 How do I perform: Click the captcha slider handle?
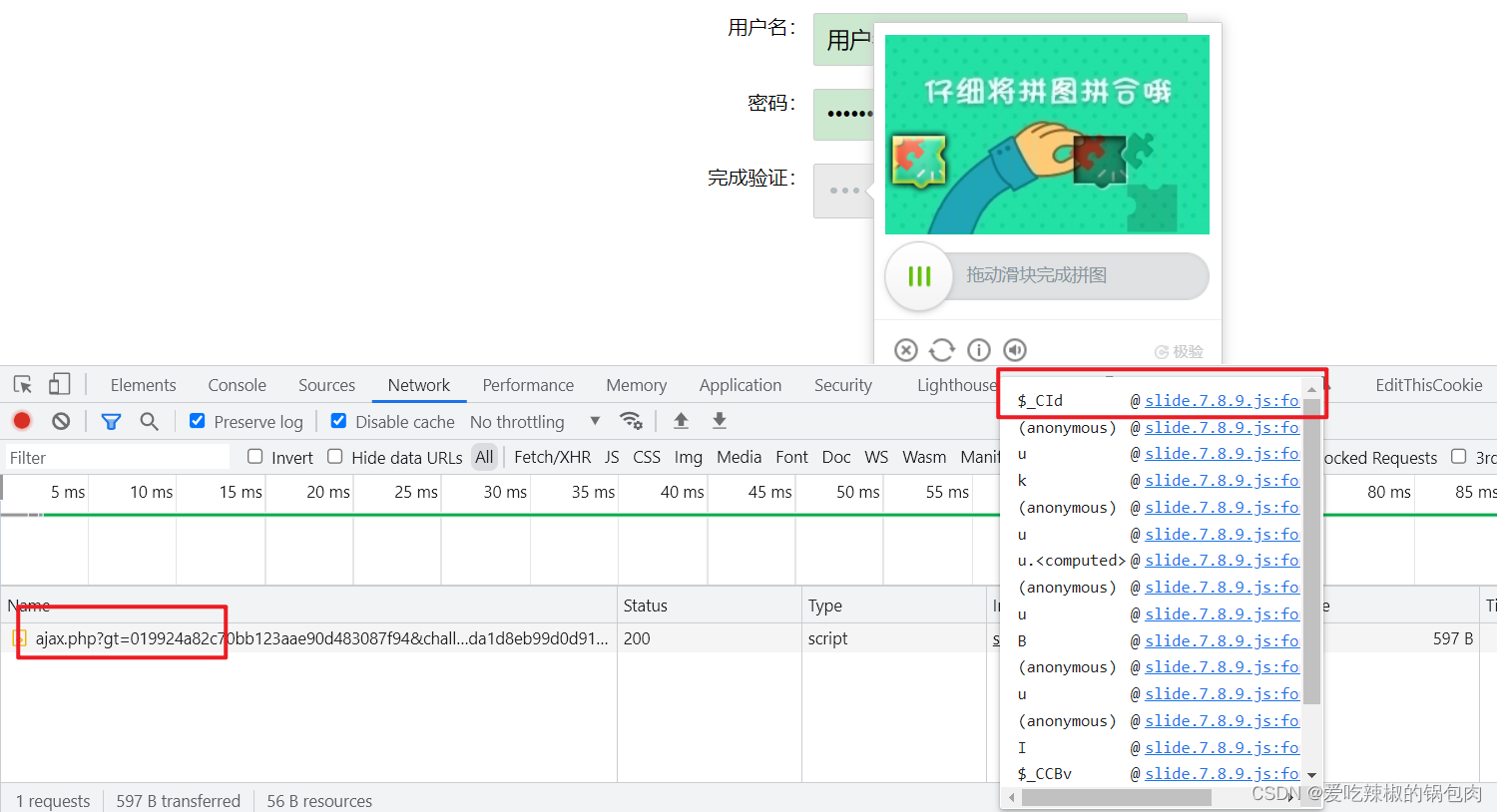click(919, 275)
